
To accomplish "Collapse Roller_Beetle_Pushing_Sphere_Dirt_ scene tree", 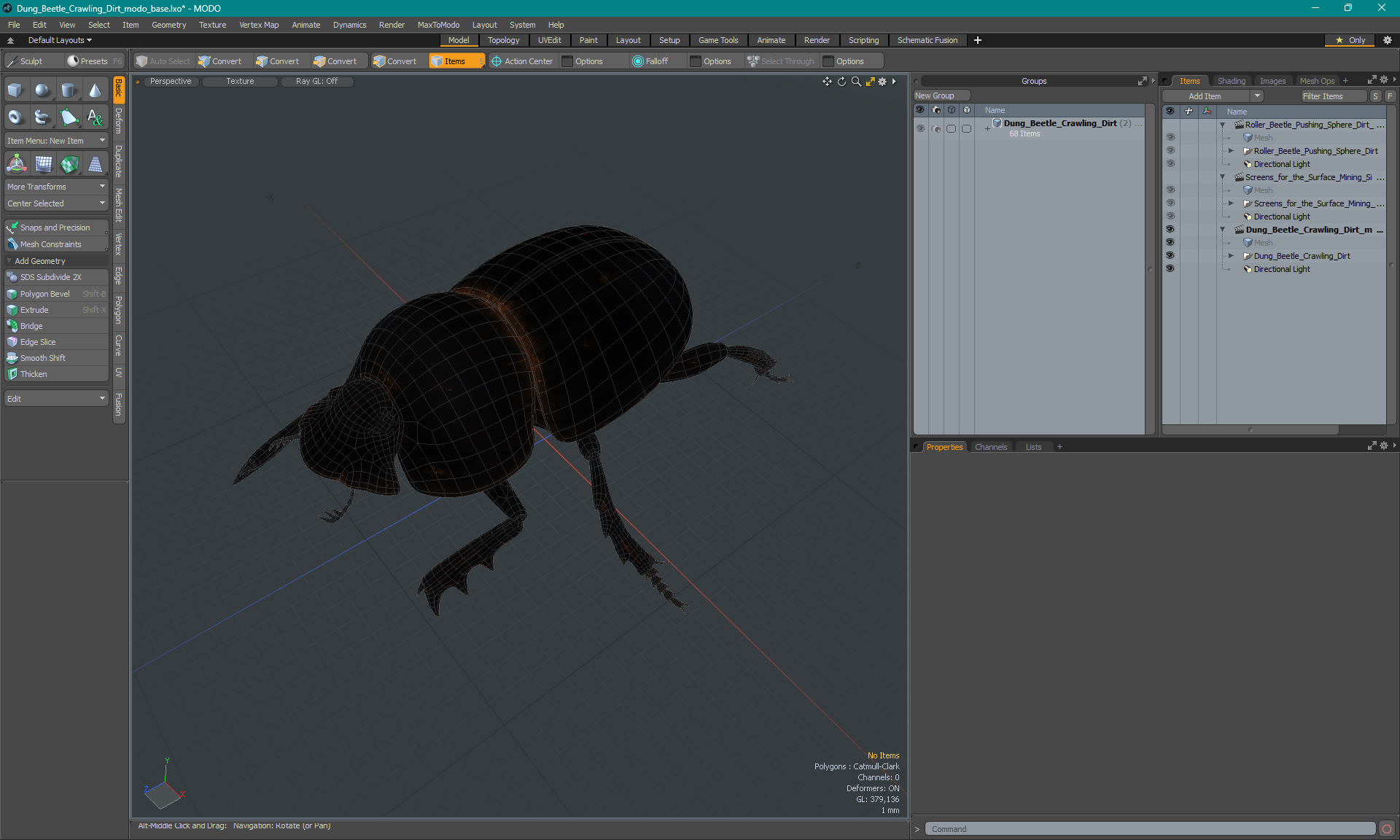I will point(1223,125).
